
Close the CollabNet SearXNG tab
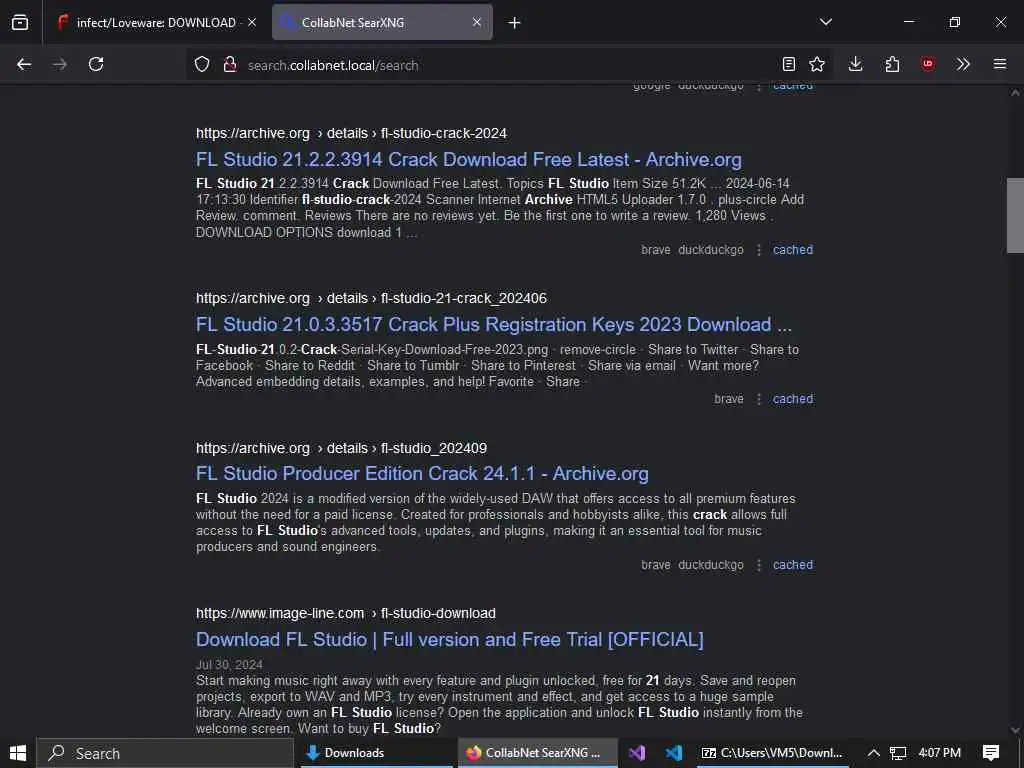477,22
